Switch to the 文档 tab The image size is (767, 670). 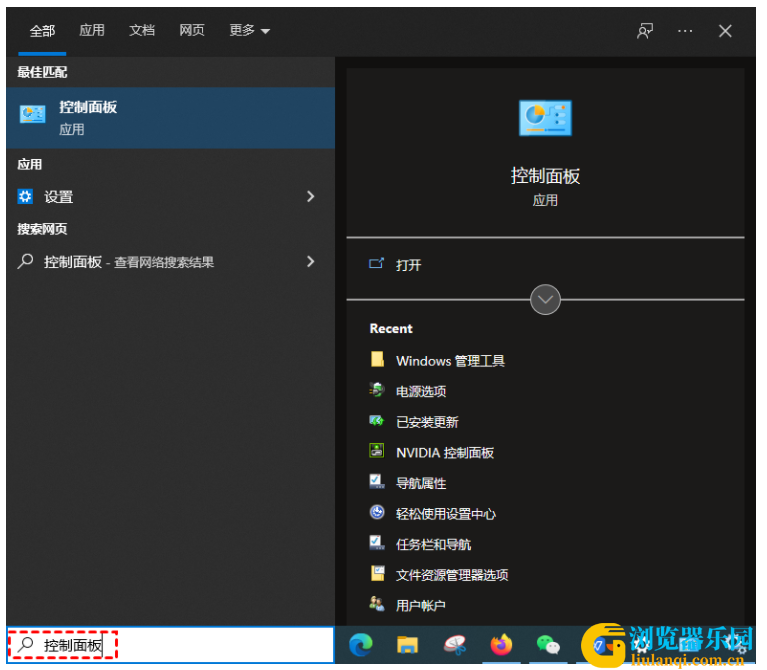click(x=142, y=30)
